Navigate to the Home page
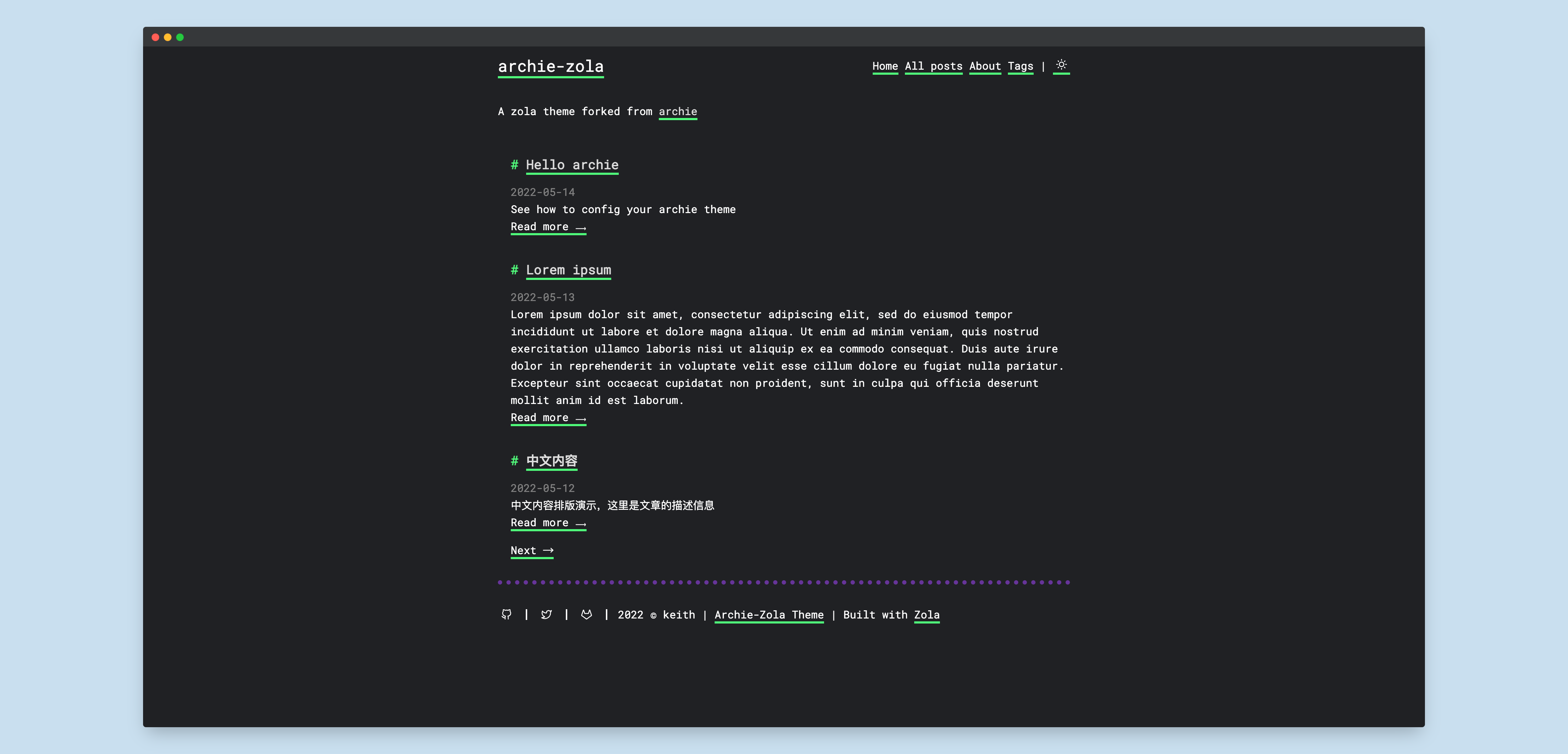Screen dimensions: 1568x754 [x=884, y=66]
